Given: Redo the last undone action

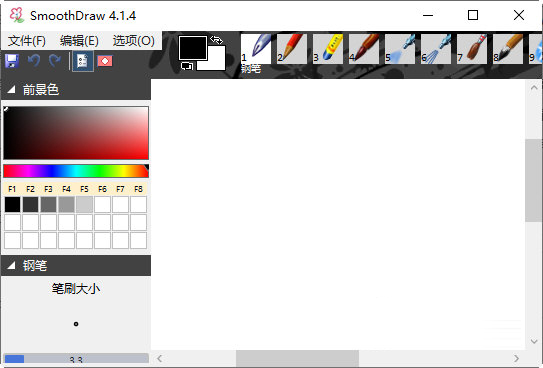Looking at the screenshot, I should coord(55,61).
